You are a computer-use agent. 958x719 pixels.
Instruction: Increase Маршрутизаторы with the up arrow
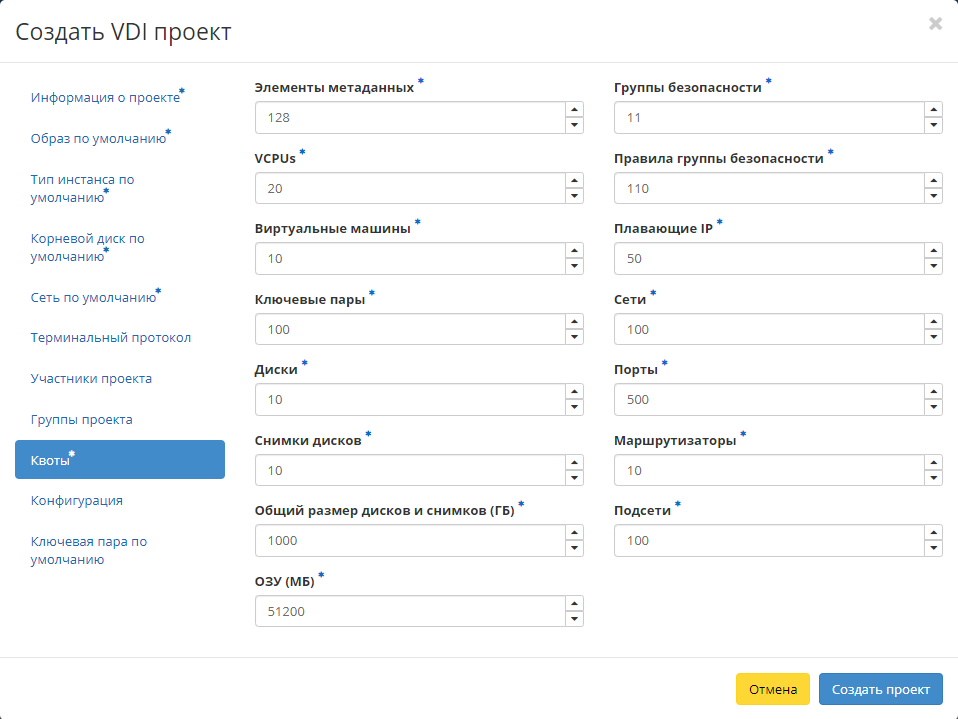click(x=933, y=464)
